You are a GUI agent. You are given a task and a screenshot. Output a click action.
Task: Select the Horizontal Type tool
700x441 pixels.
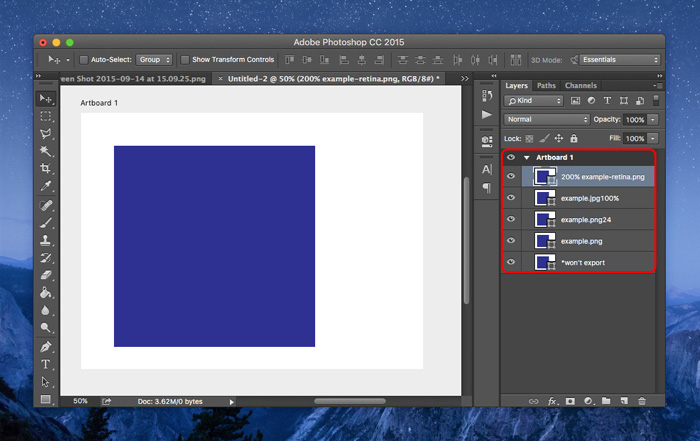46,364
